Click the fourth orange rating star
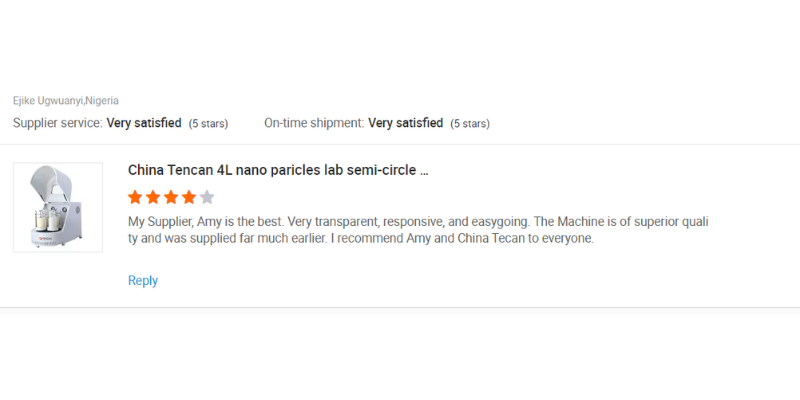The image size is (800, 400). (189, 197)
